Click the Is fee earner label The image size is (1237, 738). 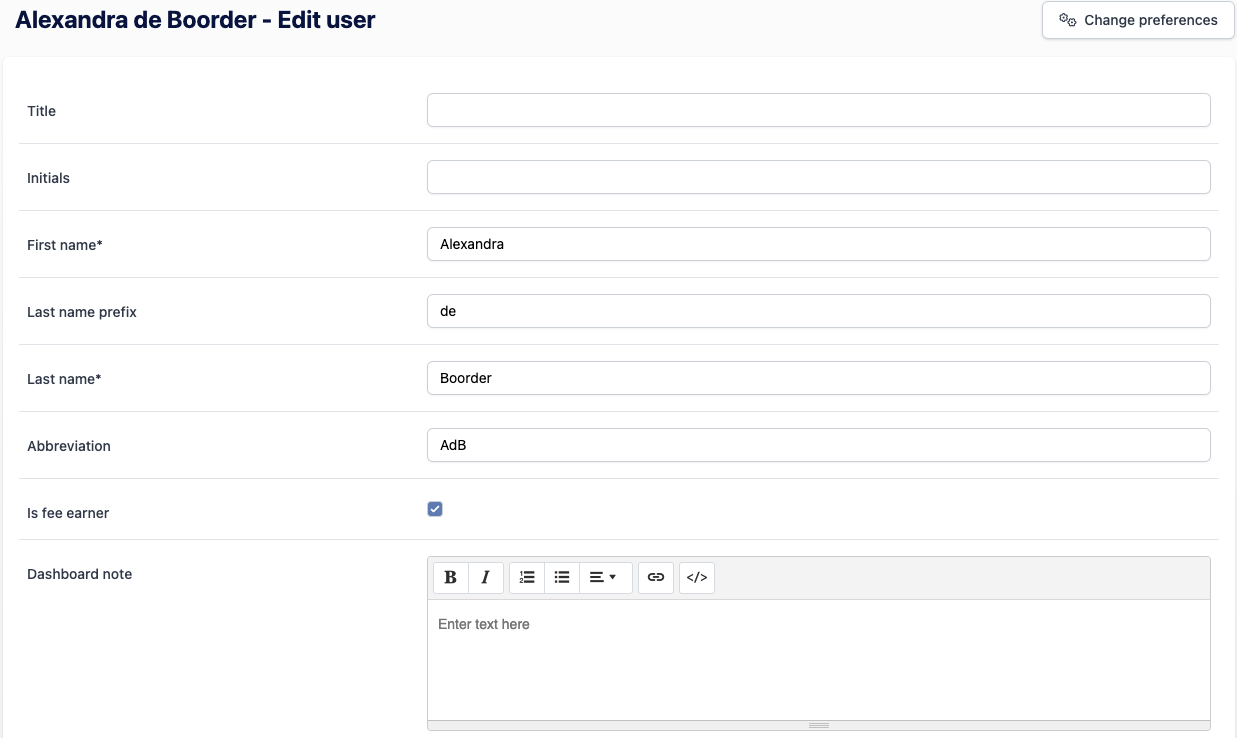(68, 513)
